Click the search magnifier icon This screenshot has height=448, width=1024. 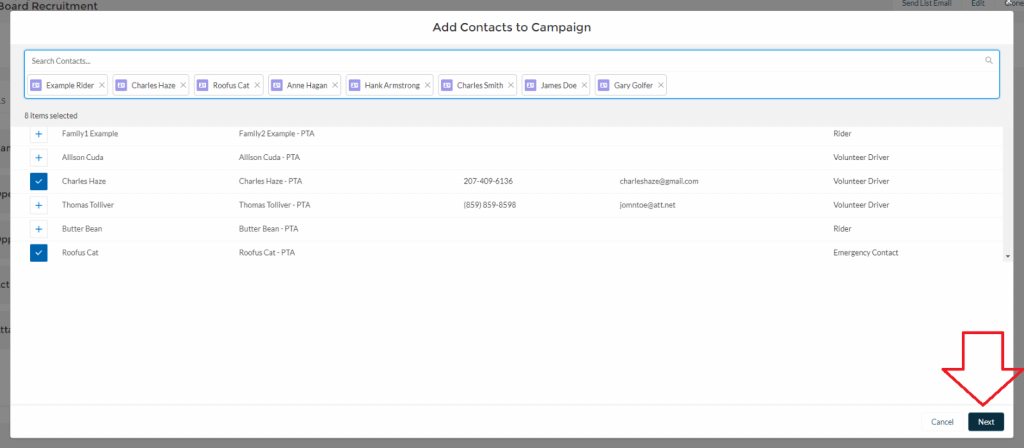[989, 61]
